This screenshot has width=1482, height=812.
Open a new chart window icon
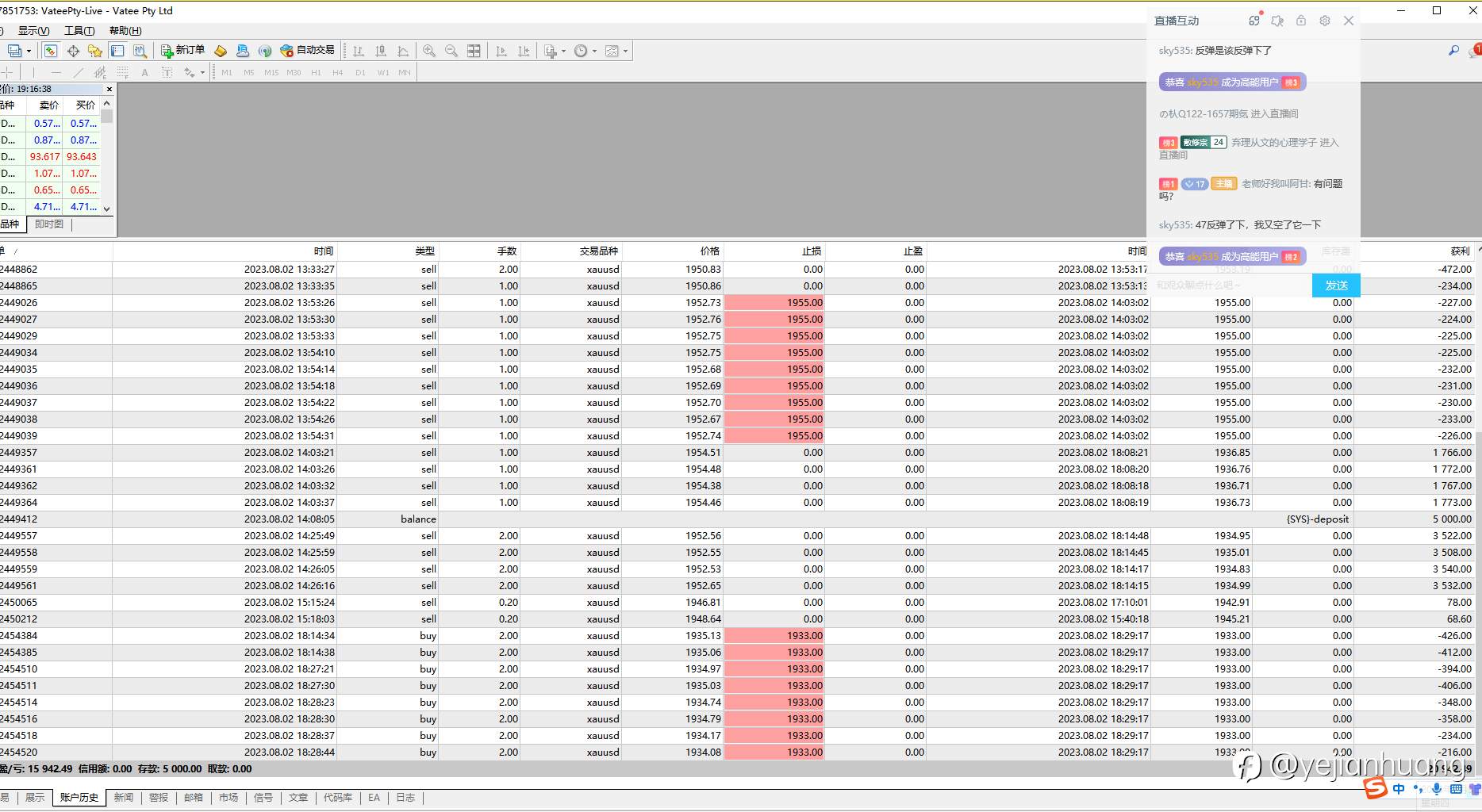click(x=14, y=51)
